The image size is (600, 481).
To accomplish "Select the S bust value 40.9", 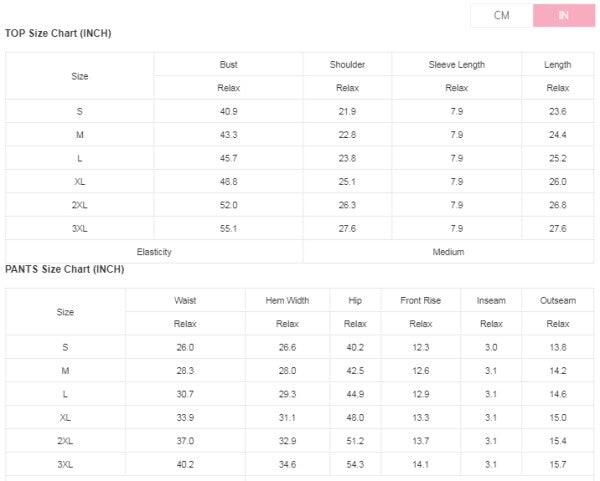I will coord(228,111).
